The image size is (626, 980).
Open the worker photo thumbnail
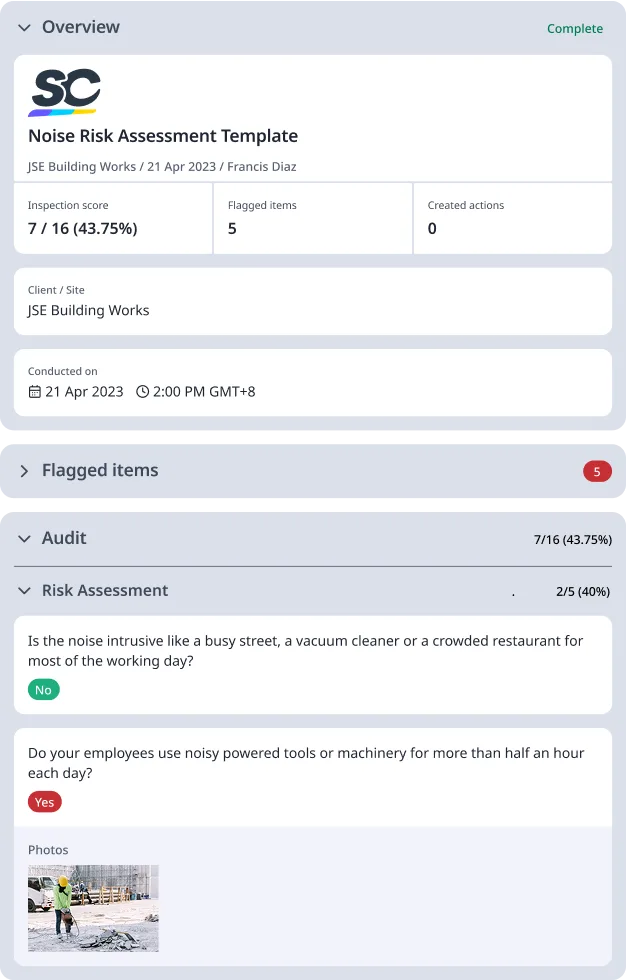93,908
